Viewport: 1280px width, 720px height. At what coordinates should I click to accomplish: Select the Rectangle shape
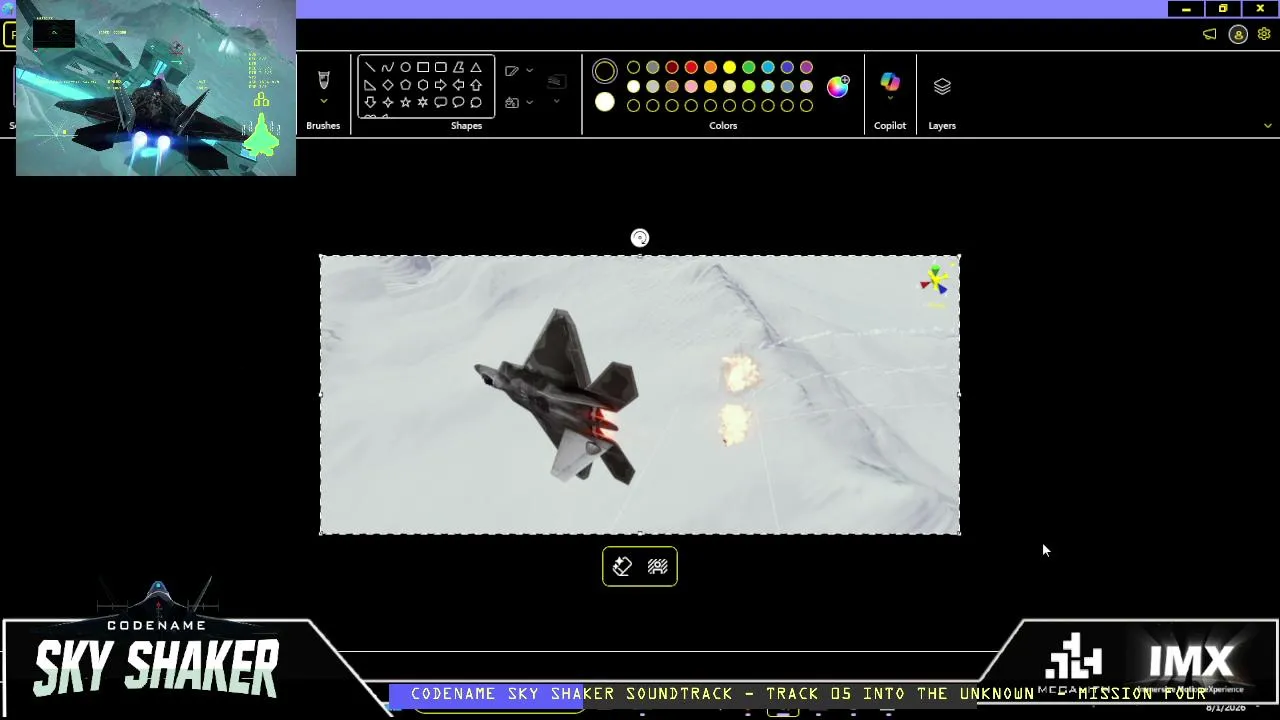pos(423,68)
